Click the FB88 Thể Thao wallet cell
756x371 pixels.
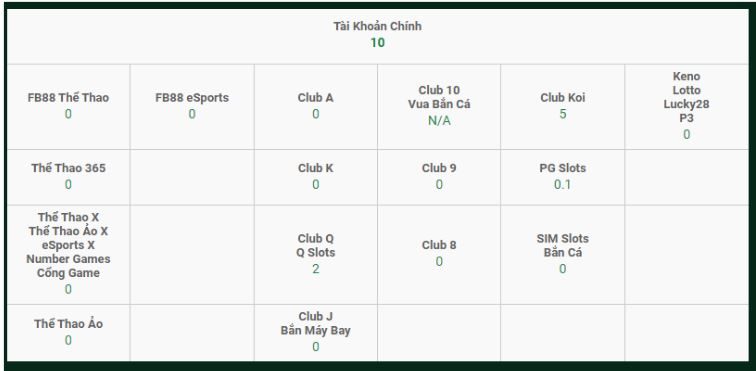(x=68, y=106)
